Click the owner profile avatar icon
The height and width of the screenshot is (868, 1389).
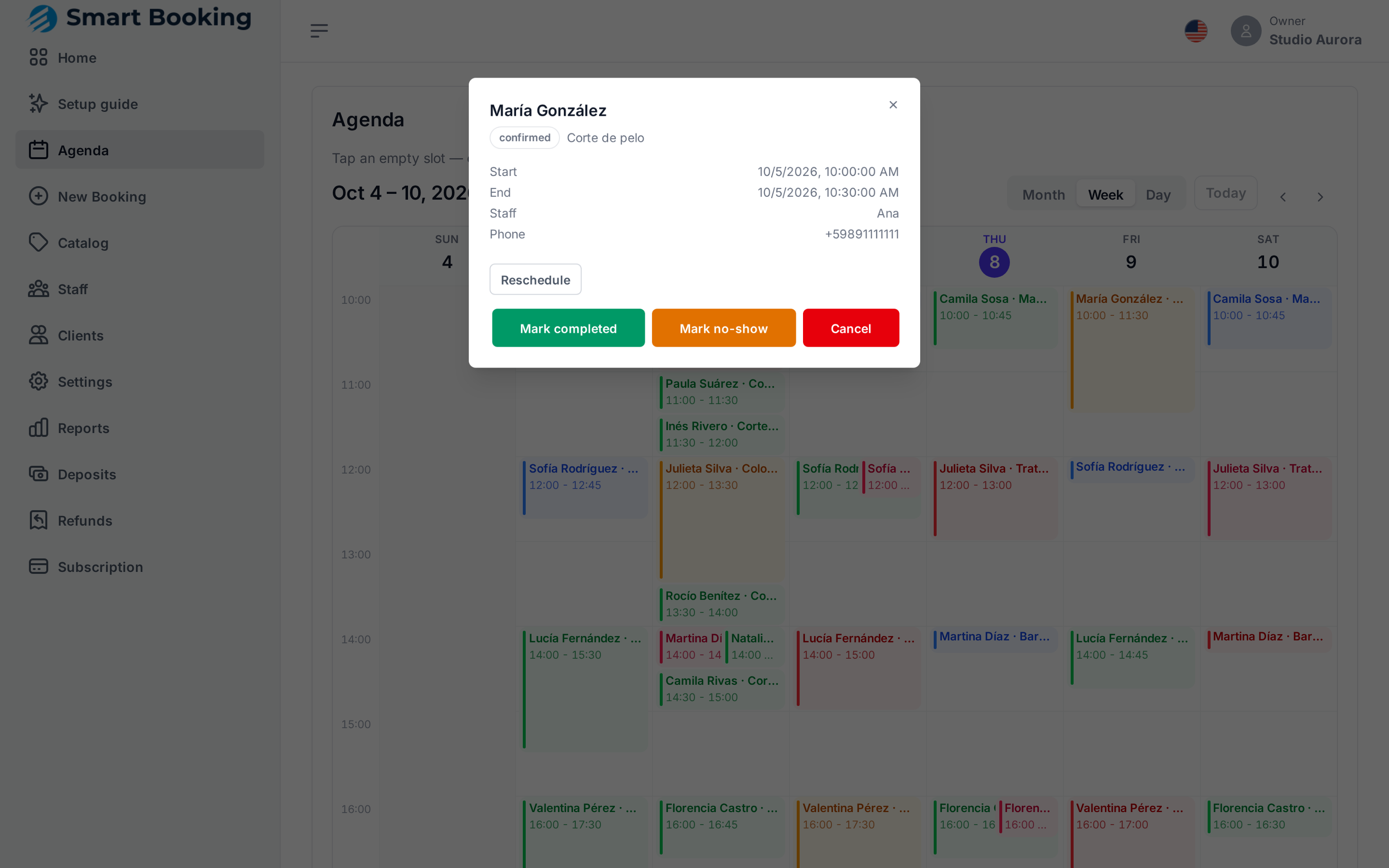[1246, 31]
